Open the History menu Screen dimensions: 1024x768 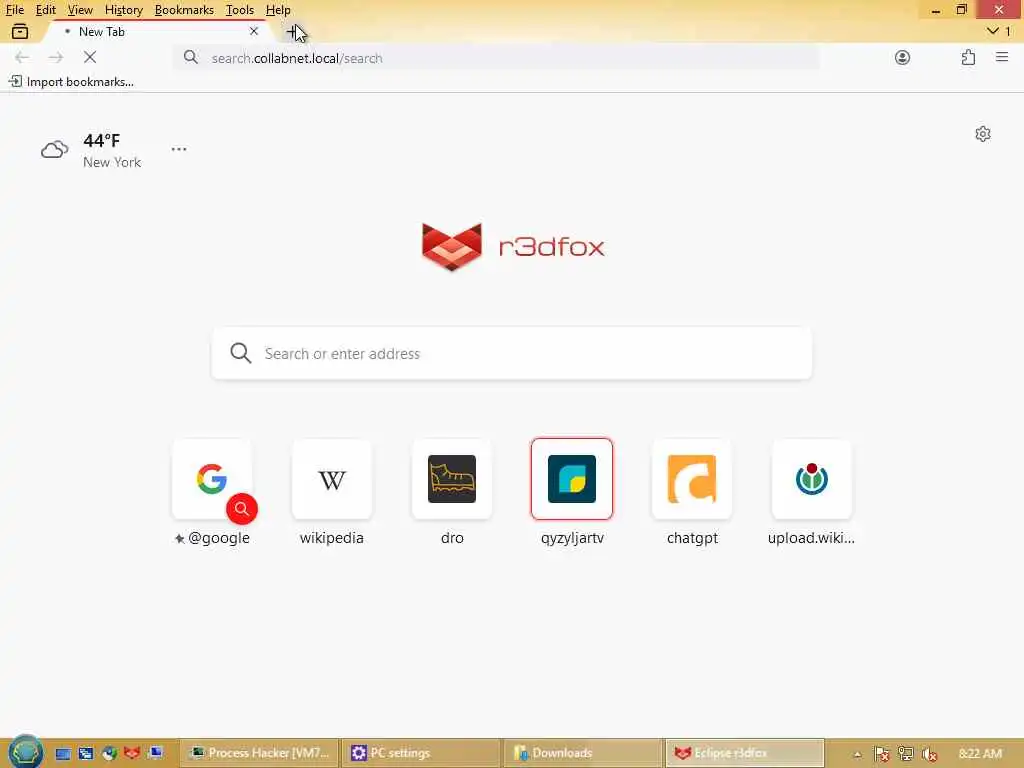pyautogui.click(x=123, y=10)
